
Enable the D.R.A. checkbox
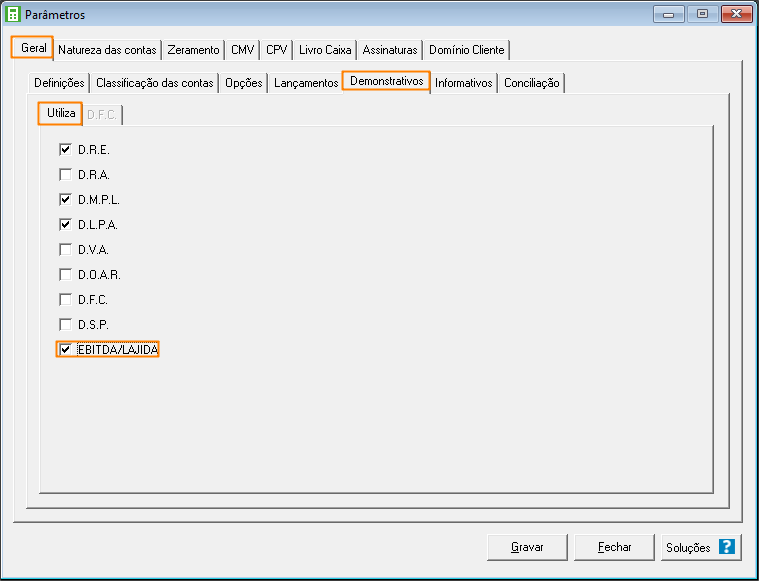[x=66, y=175]
